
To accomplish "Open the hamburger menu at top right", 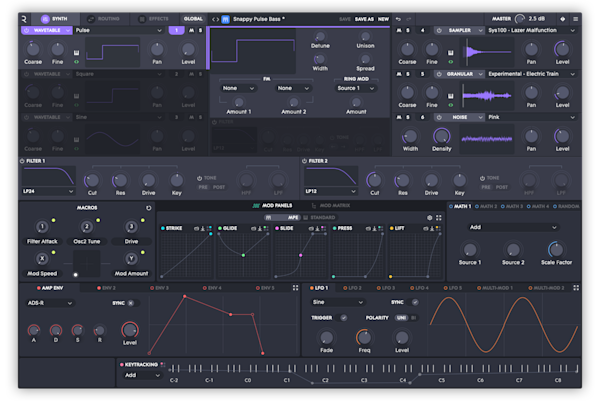I will 575,18.
